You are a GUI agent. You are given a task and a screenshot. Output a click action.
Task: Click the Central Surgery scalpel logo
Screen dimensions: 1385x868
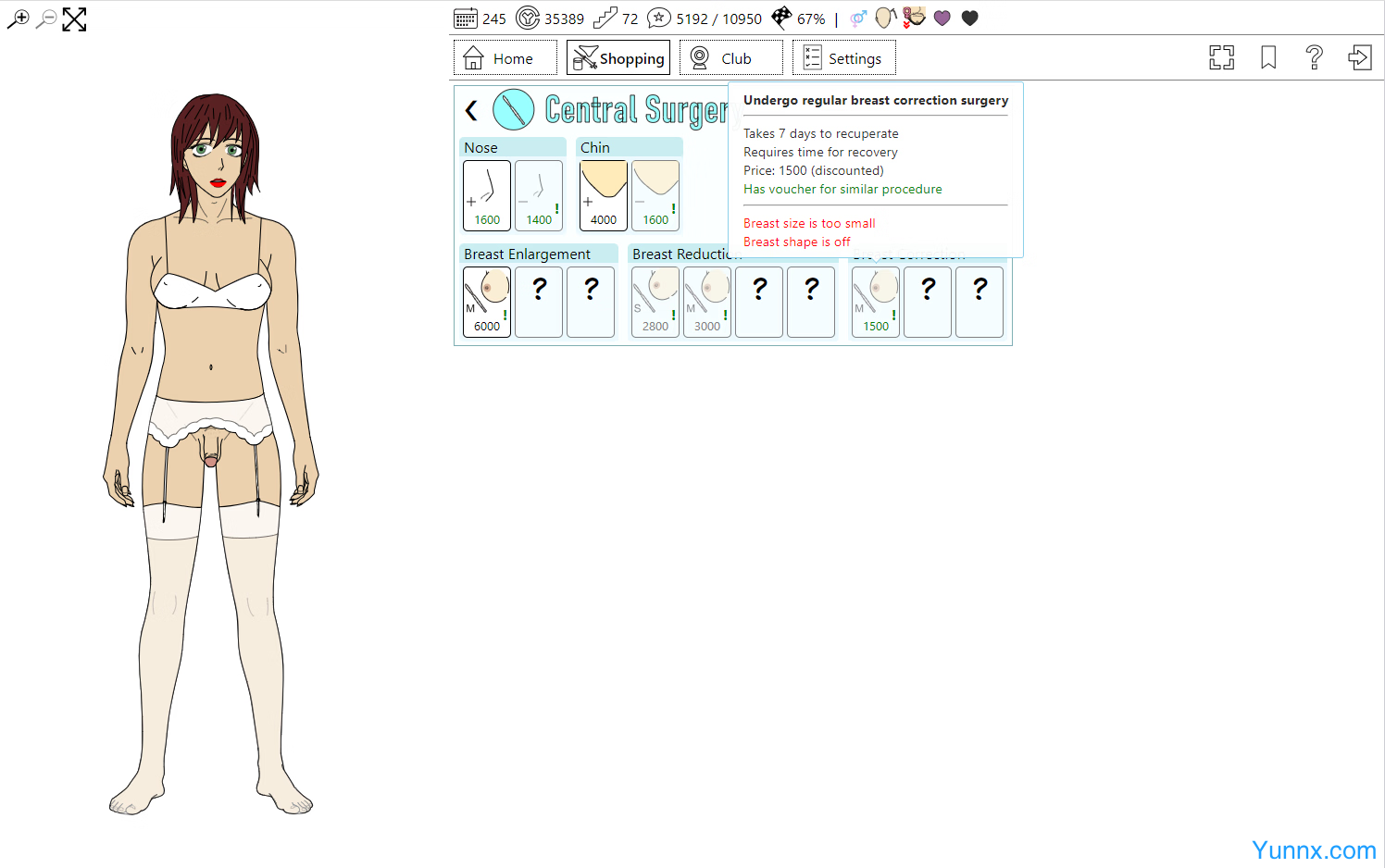click(x=514, y=110)
